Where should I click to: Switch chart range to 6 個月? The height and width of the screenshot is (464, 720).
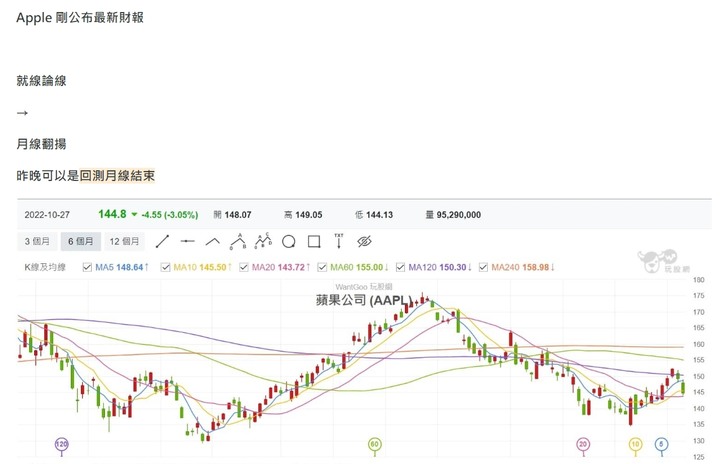coord(80,241)
